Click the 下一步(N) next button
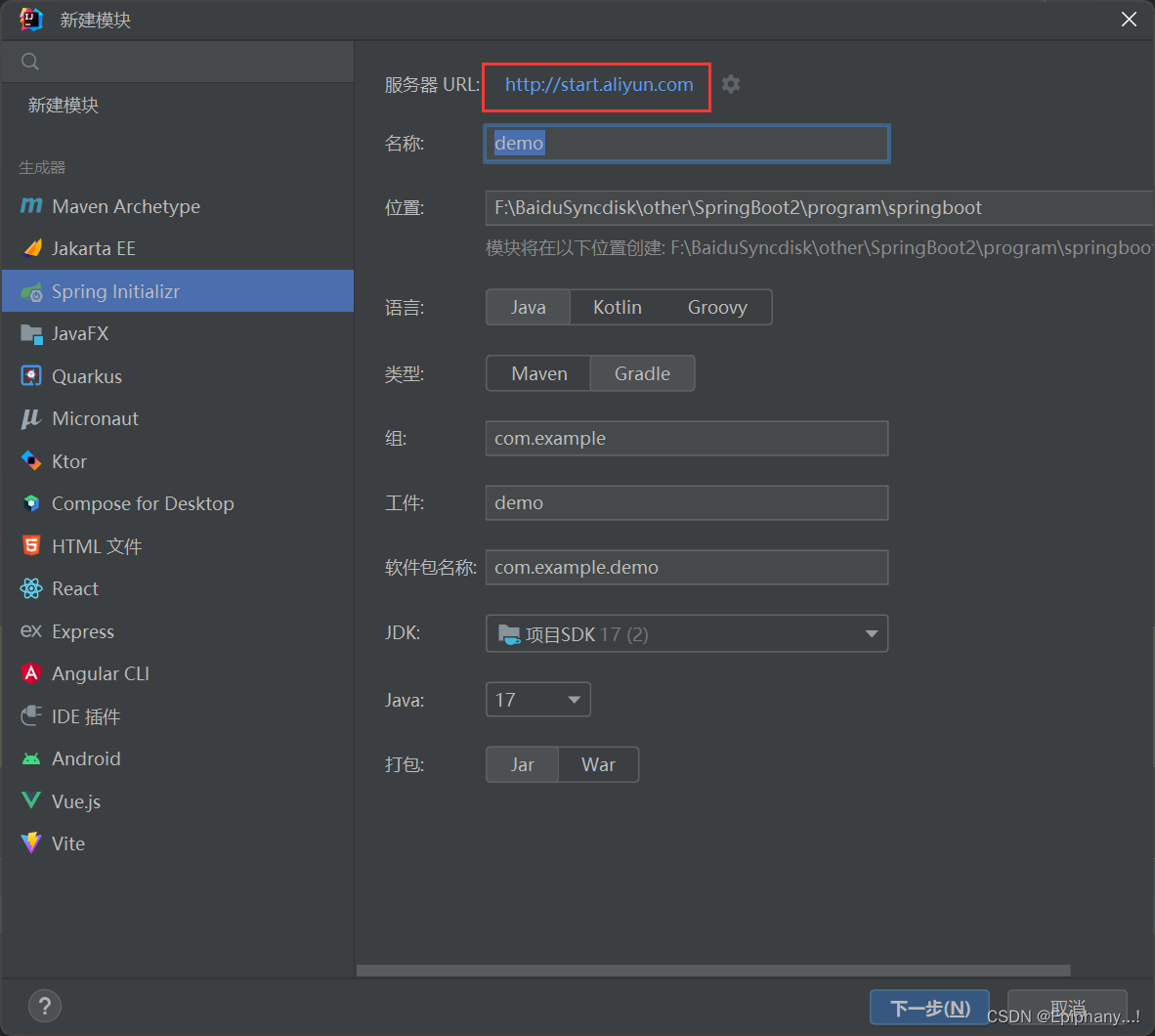The height and width of the screenshot is (1036, 1155). [929, 1008]
